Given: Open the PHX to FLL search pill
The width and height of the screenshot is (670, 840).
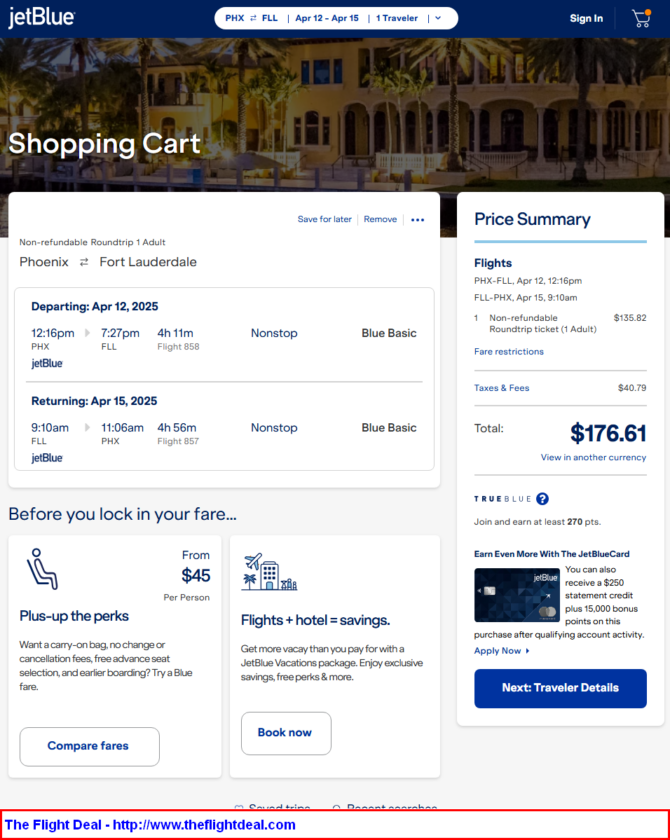Looking at the screenshot, I should pos(336,18).
